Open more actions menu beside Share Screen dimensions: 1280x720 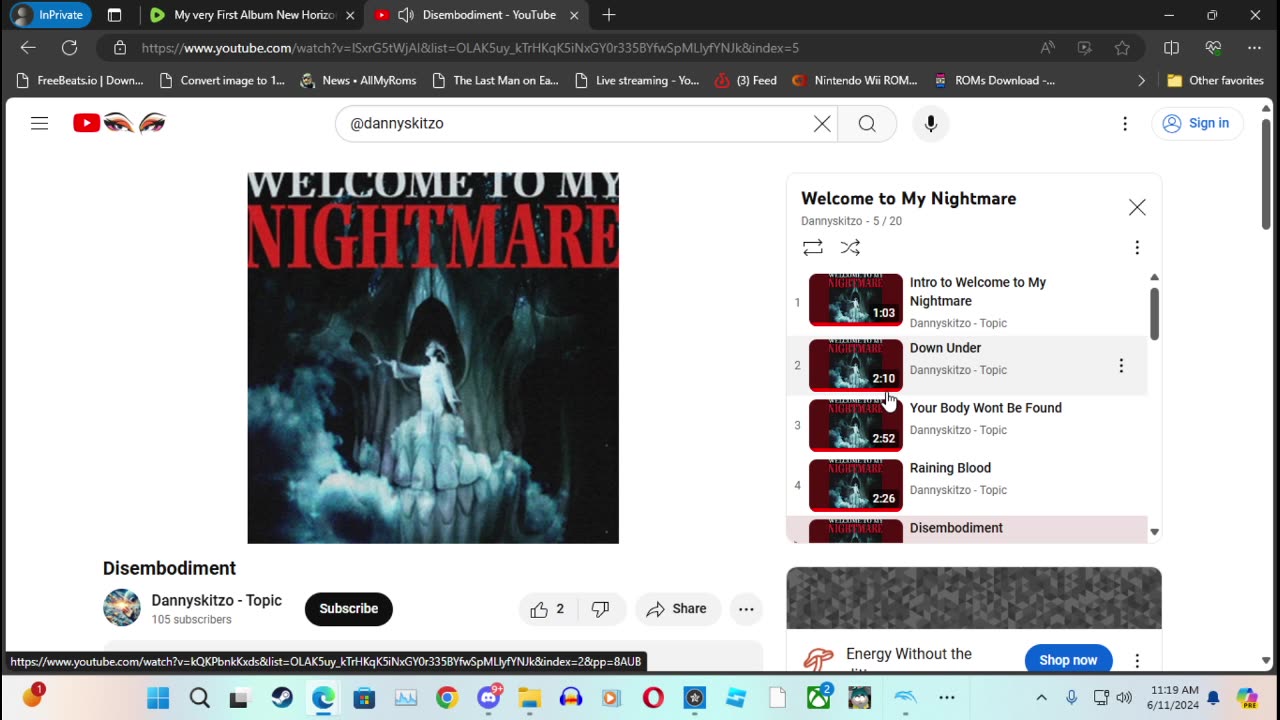click(746, 609)
